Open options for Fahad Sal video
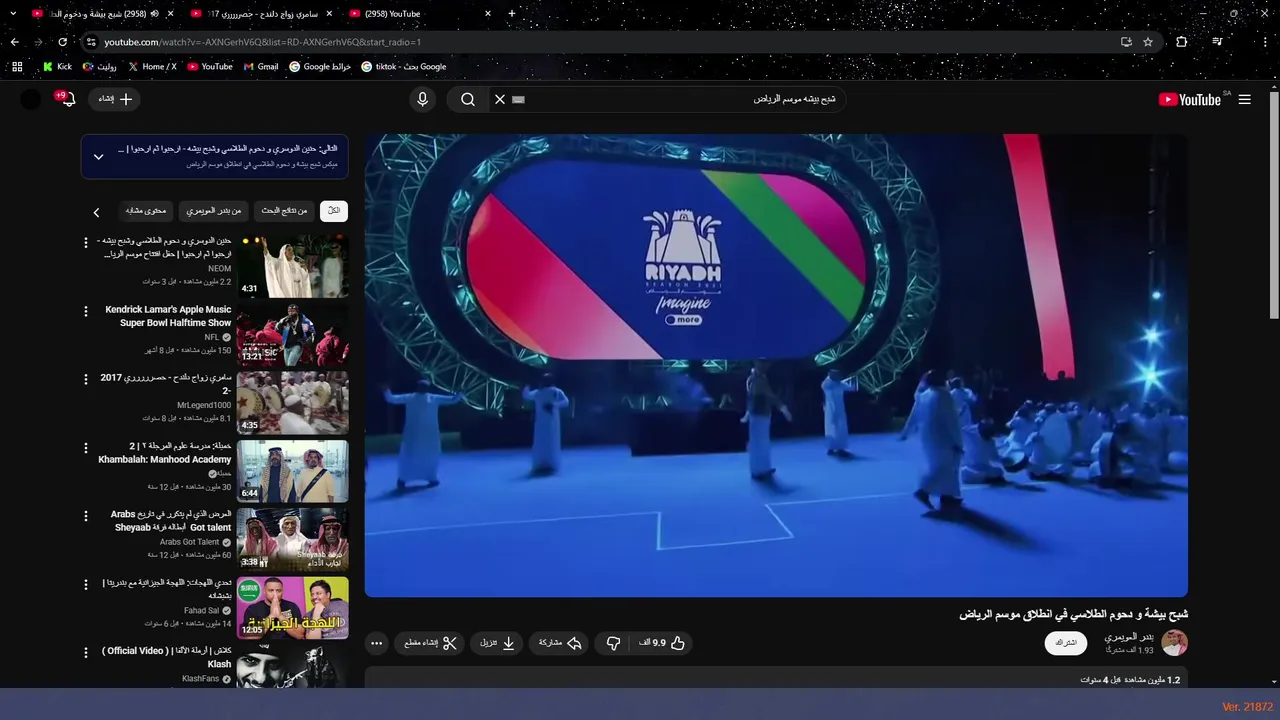Viewport: 1280px width, 720px height. pyautogui.click(x=86, y=584)
